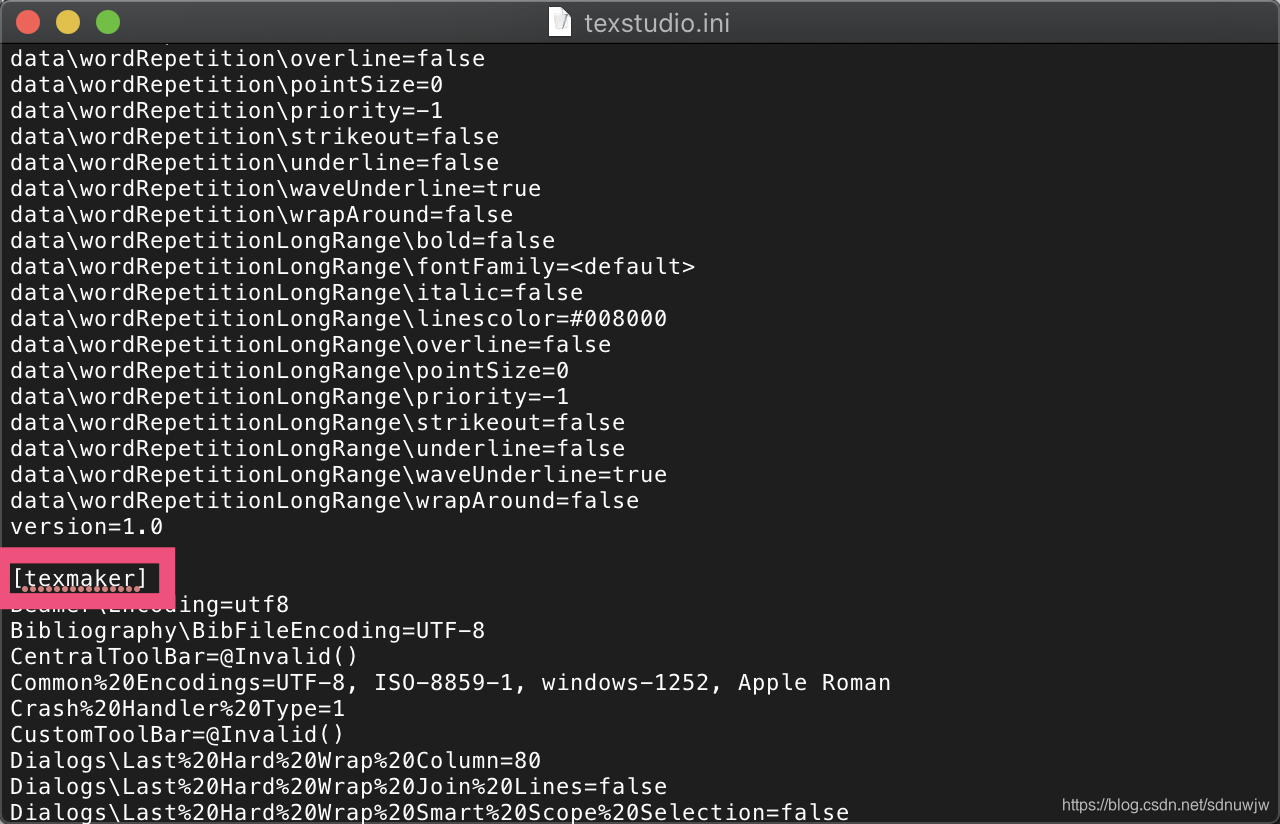The height and width of the screenshot is (824, 1280).
Task: Click line data\wordRepetition\priority=-1
Action: pyautogui.click(x=226, y=111)
